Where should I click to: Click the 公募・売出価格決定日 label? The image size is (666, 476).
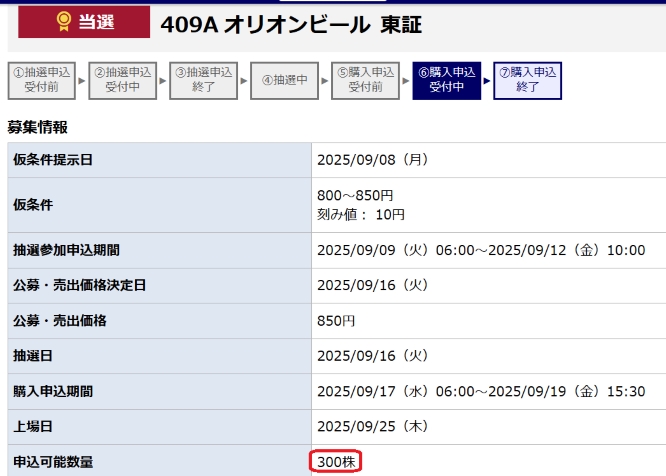(x=79, y=285)
